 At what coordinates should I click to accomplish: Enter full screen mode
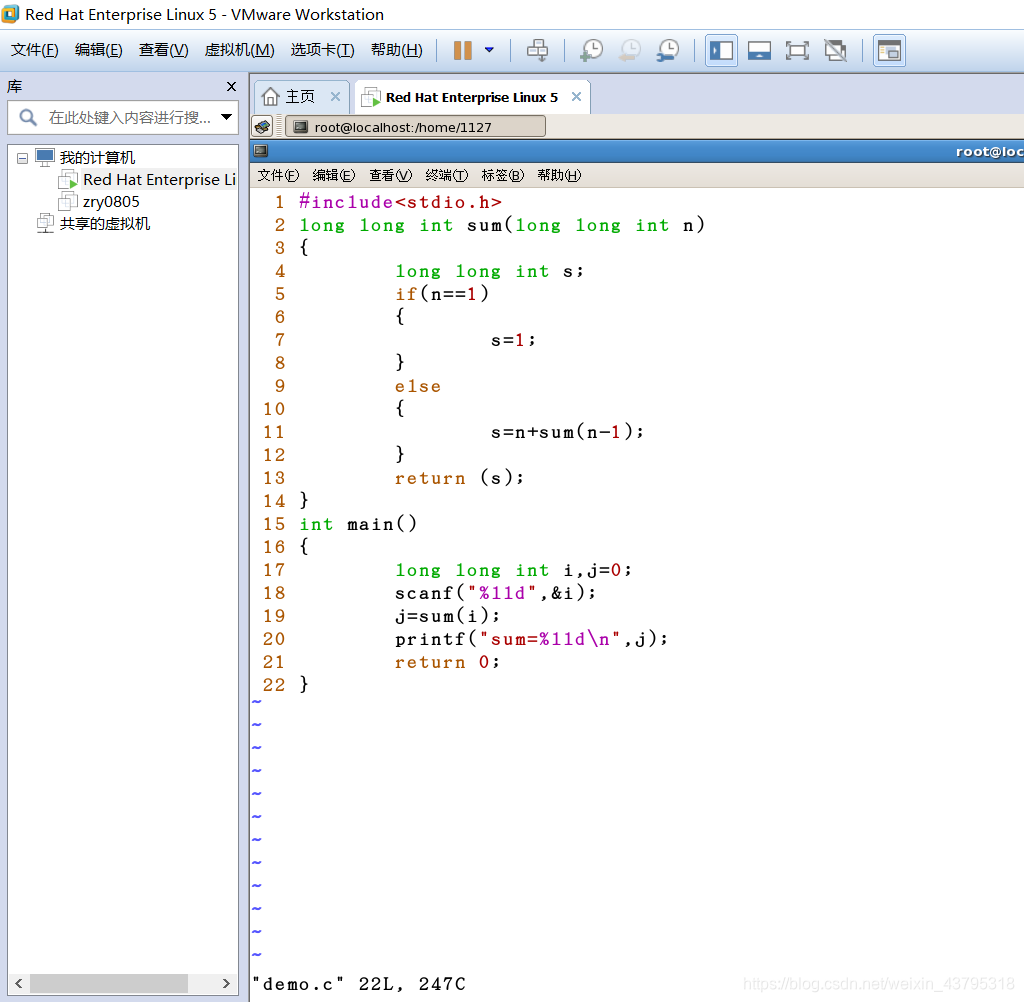[797, 50]
